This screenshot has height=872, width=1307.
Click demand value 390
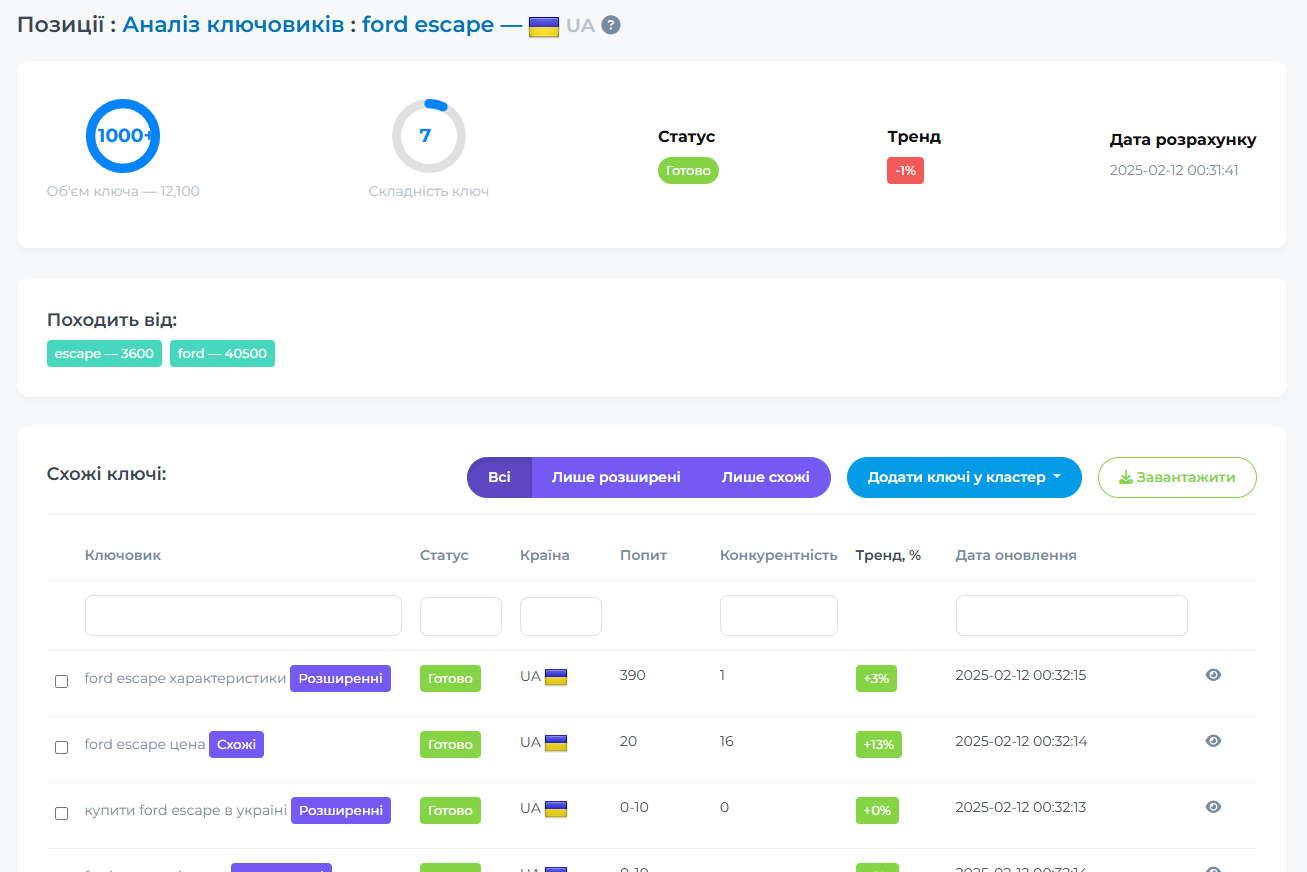[x=633, y=675]
